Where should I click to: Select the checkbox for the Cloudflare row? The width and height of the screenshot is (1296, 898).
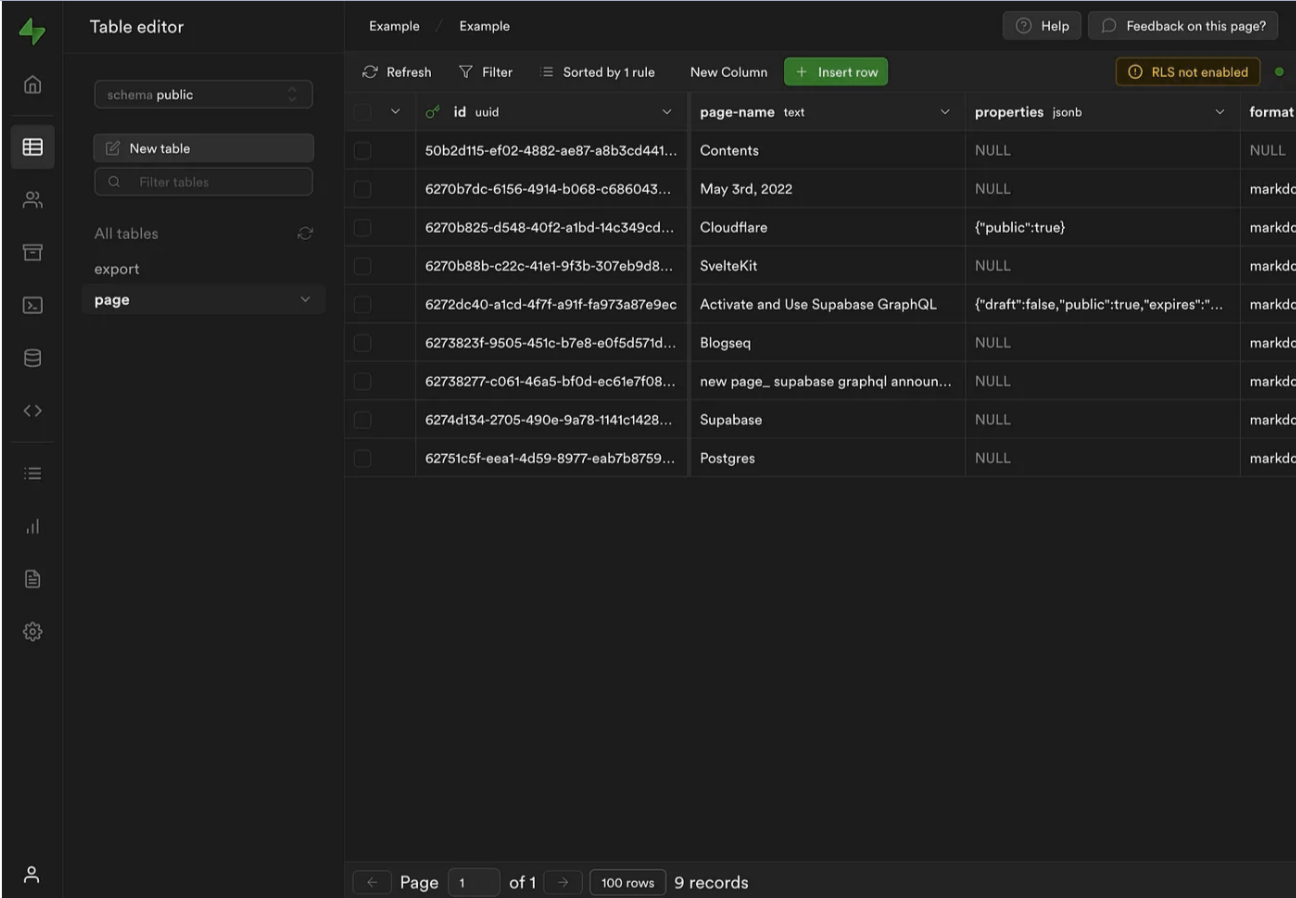click(362, 228)
